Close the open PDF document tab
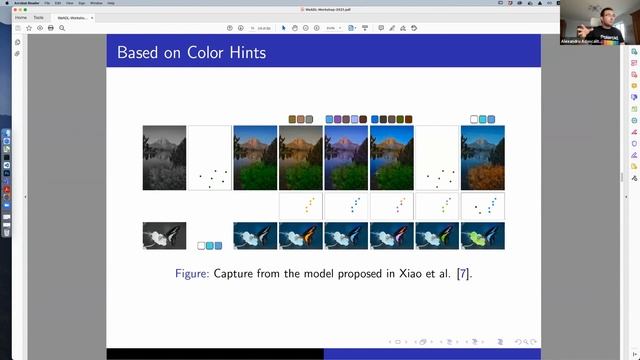 (92, 18)
